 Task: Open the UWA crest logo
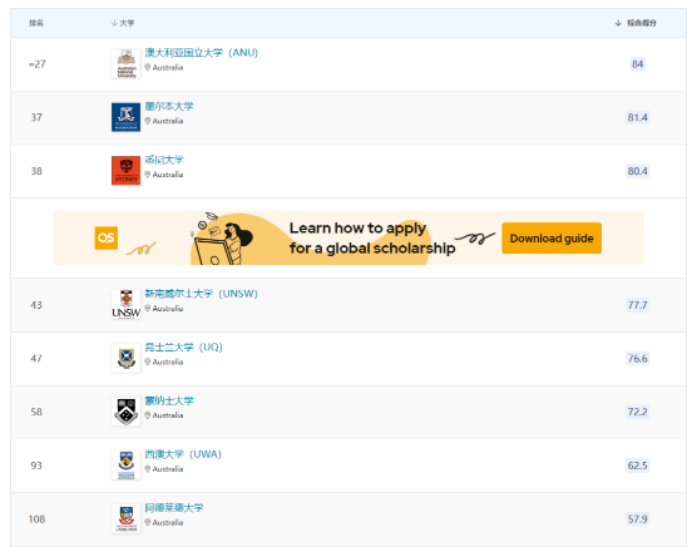pos(126,465)
